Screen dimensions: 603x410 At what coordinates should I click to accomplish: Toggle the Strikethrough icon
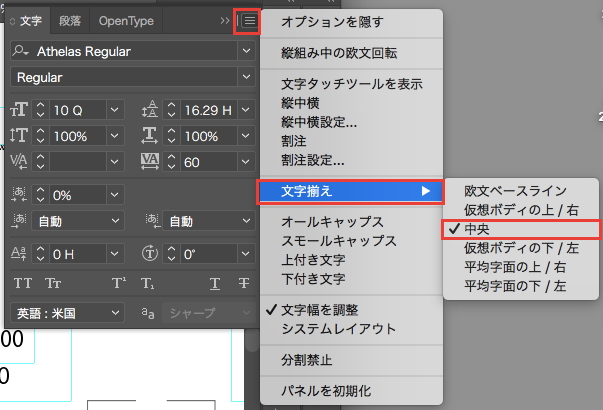coord(243,283)
